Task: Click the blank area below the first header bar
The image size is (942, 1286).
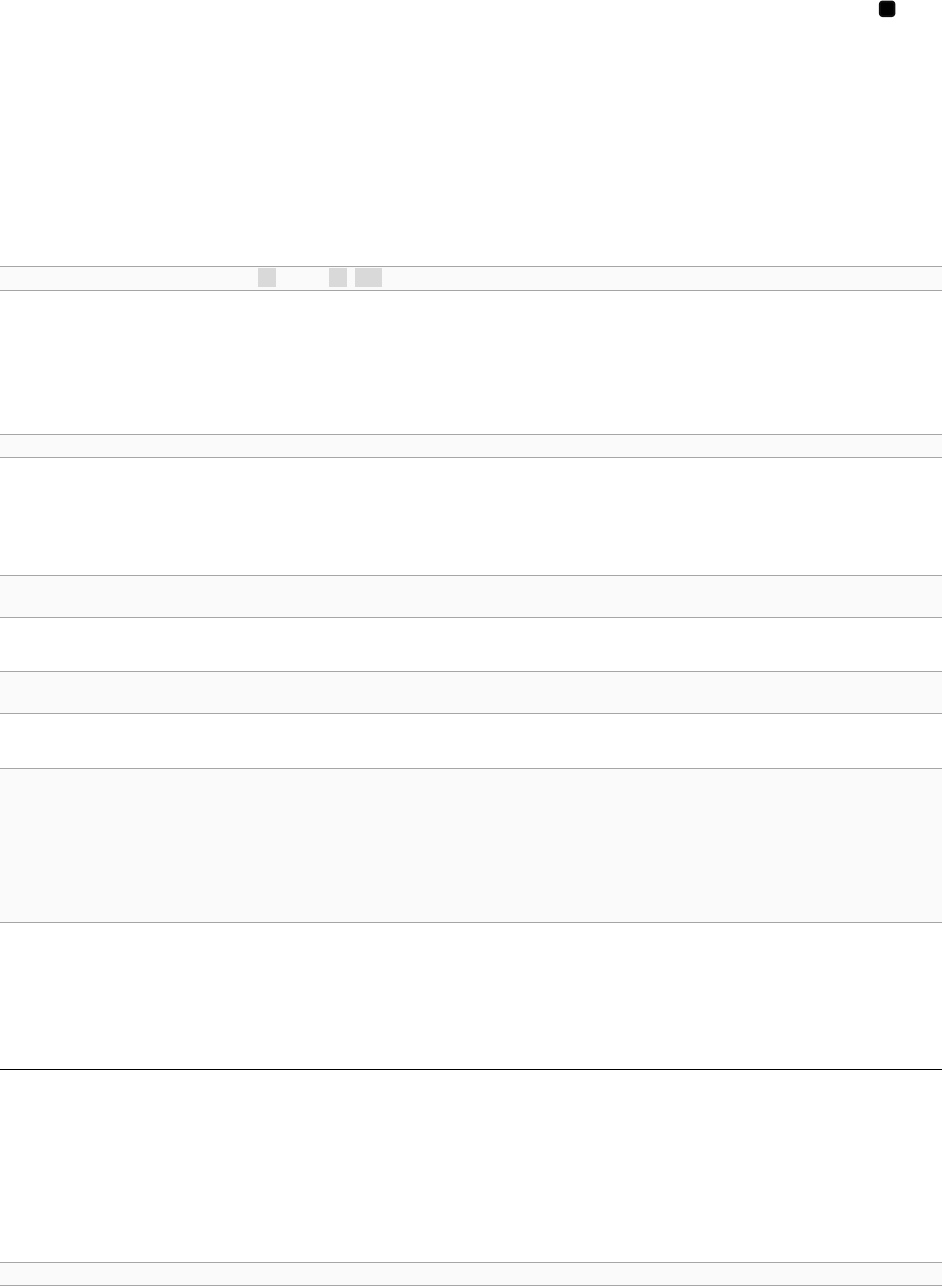Action: 471,362
